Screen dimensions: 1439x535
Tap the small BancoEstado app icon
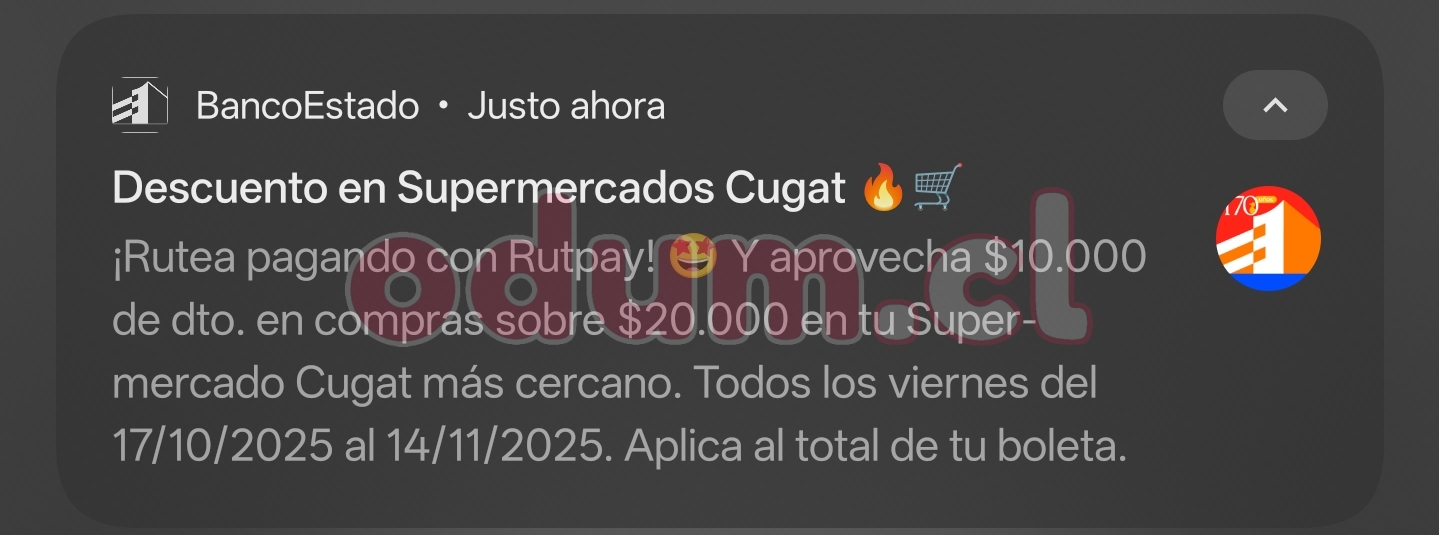(139, 105)
